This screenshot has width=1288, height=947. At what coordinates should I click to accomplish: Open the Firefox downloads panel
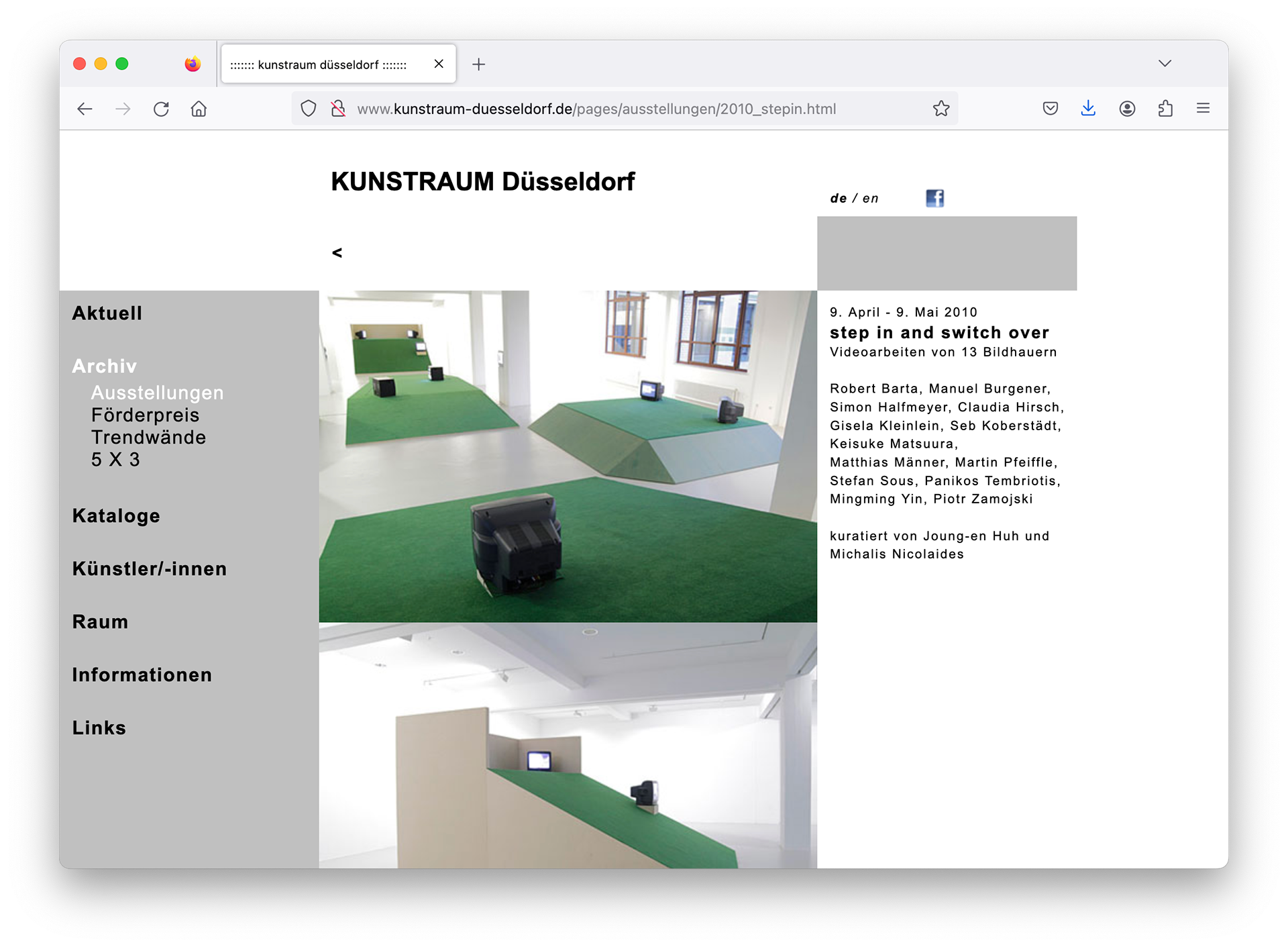pyautogui.click(x=1088, y=109)
